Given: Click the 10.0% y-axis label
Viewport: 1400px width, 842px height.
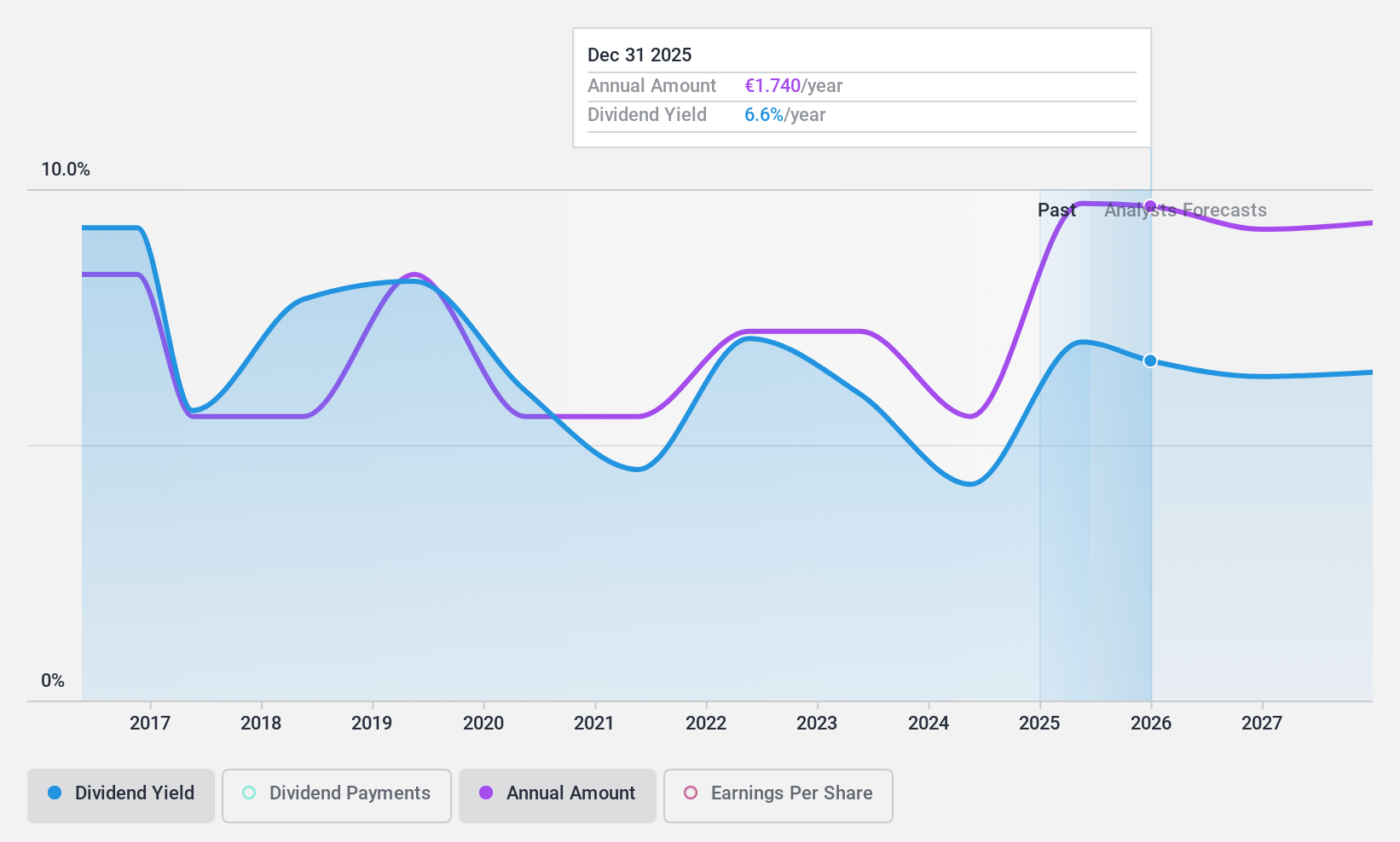Looking at the screenshot, I should click(x=66, y=170).
